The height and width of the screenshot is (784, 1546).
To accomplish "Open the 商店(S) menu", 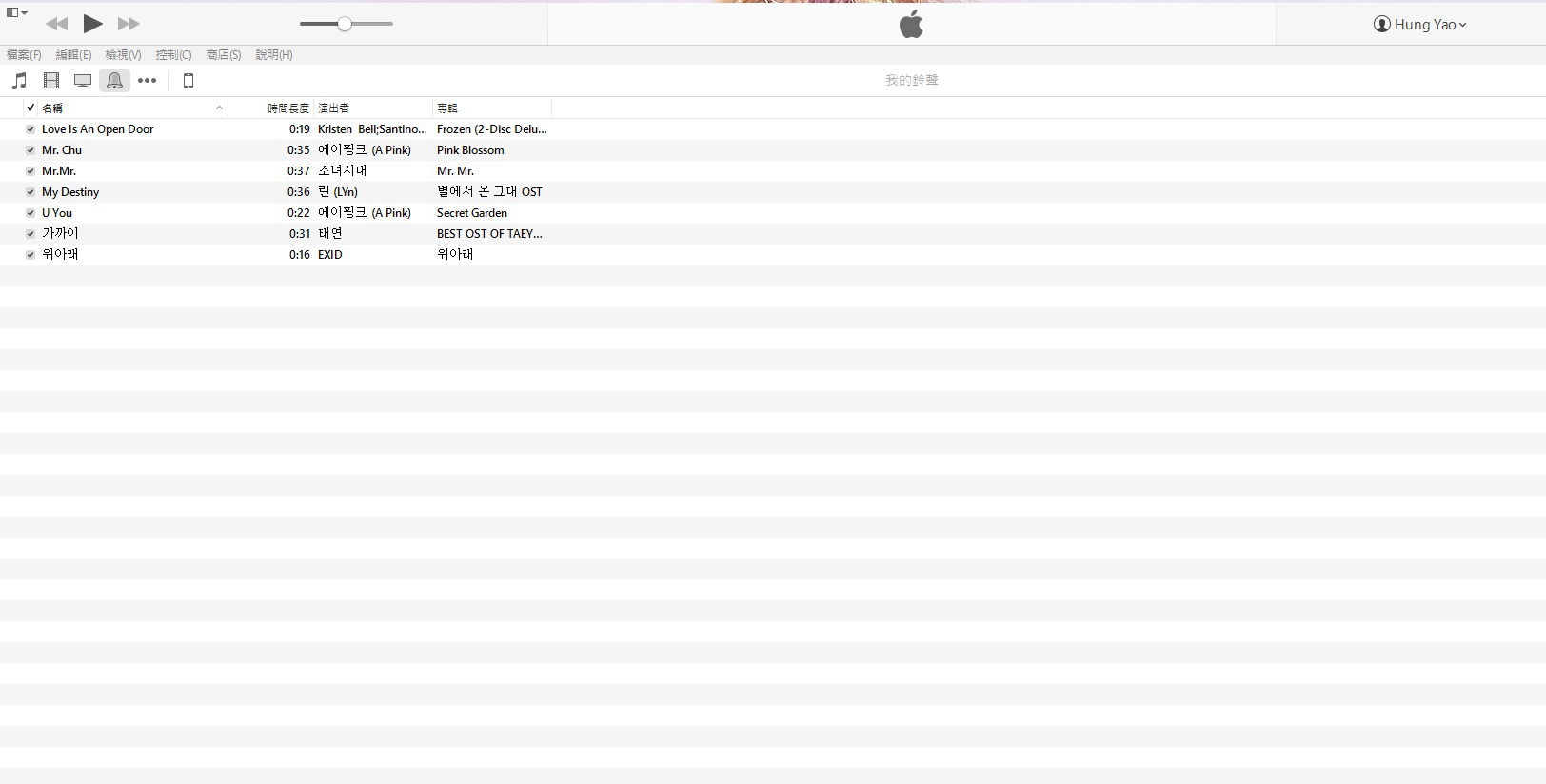I will [x=224, y=55].
